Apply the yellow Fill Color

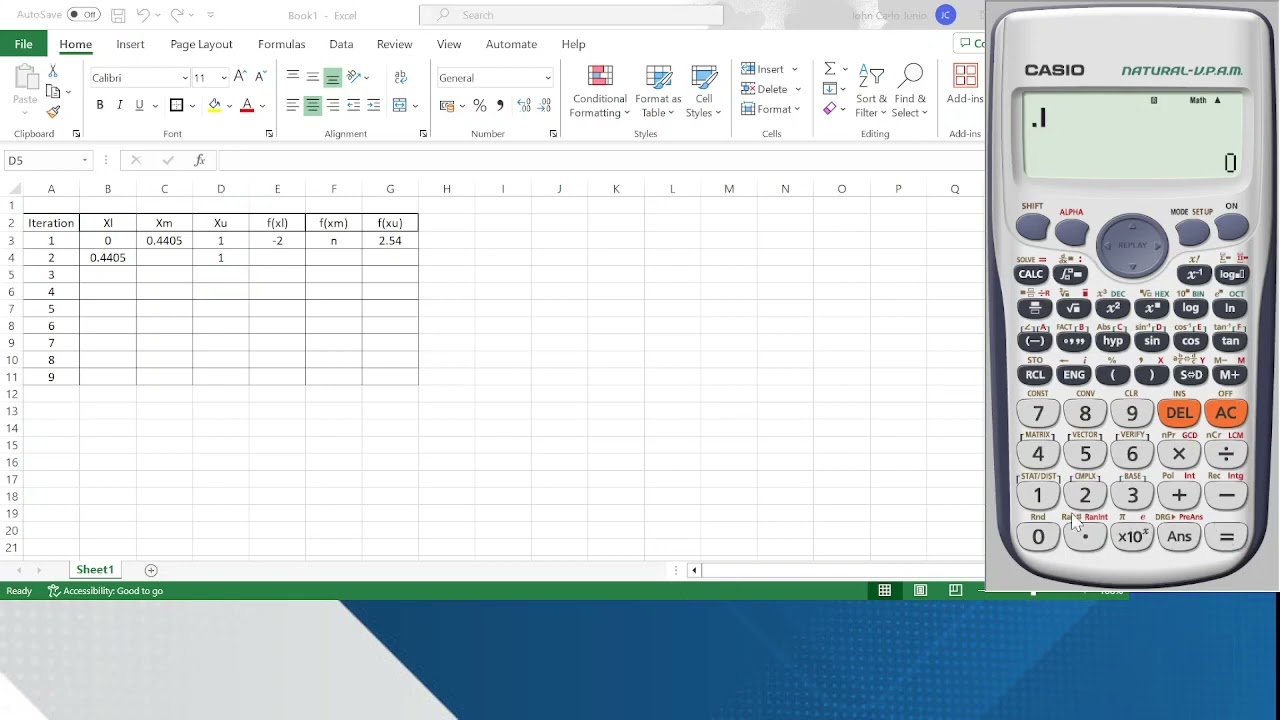(214, 105)
